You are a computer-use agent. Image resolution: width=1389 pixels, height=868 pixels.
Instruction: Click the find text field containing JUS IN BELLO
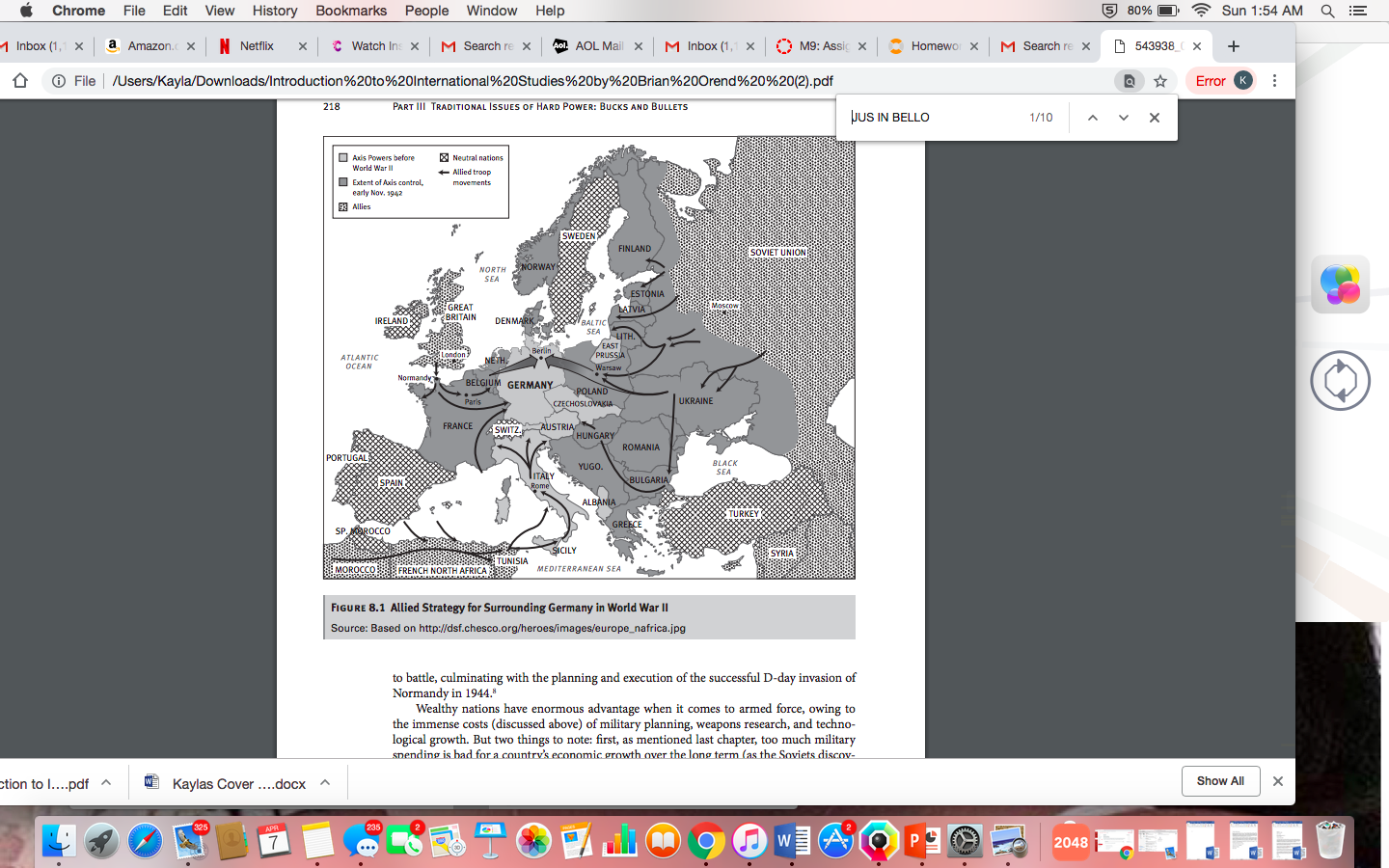(931, 118)
